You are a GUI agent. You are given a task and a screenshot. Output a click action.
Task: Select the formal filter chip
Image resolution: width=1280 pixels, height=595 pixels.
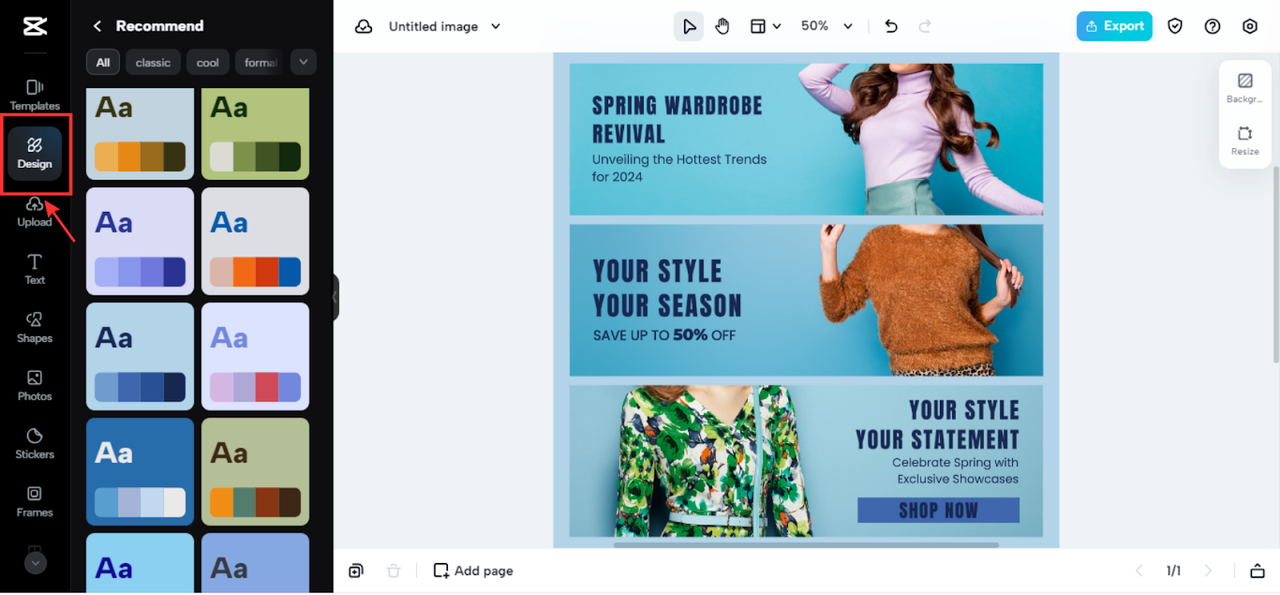pyautogui.click(x=260, y=62)
